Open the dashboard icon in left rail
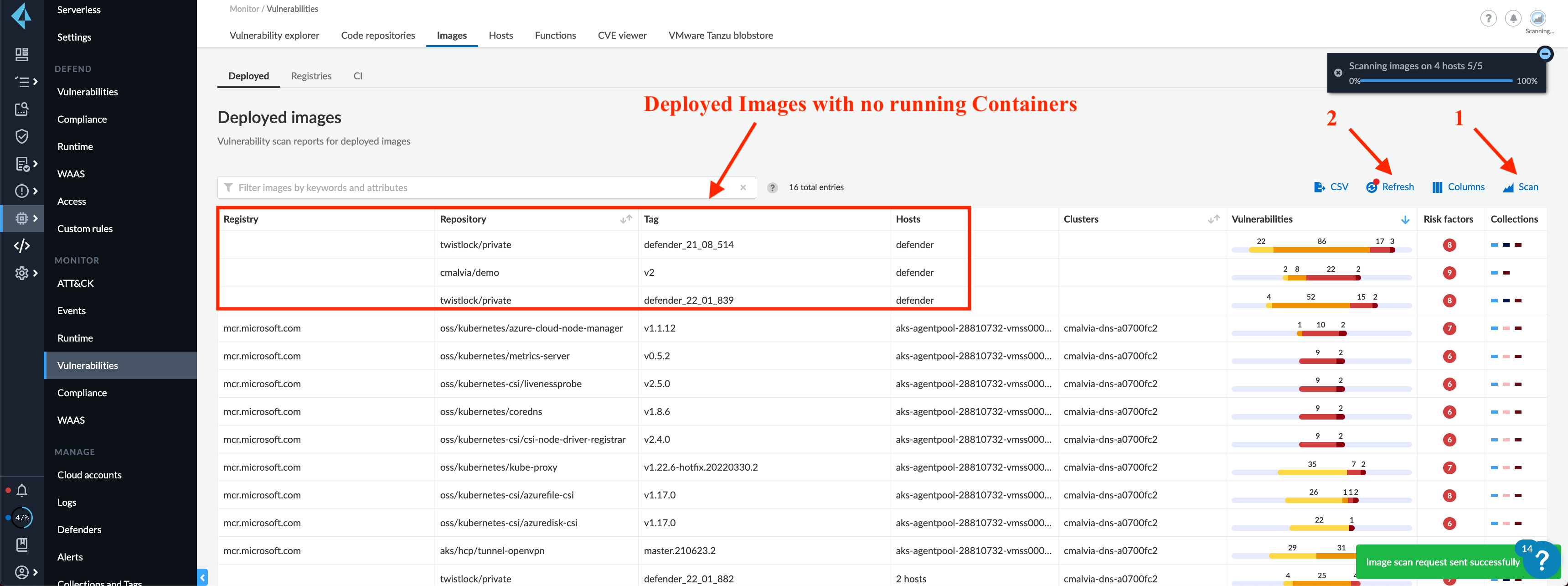This screenshot has height=586, width=1568. pyautogui.click(x=22, y=54)
